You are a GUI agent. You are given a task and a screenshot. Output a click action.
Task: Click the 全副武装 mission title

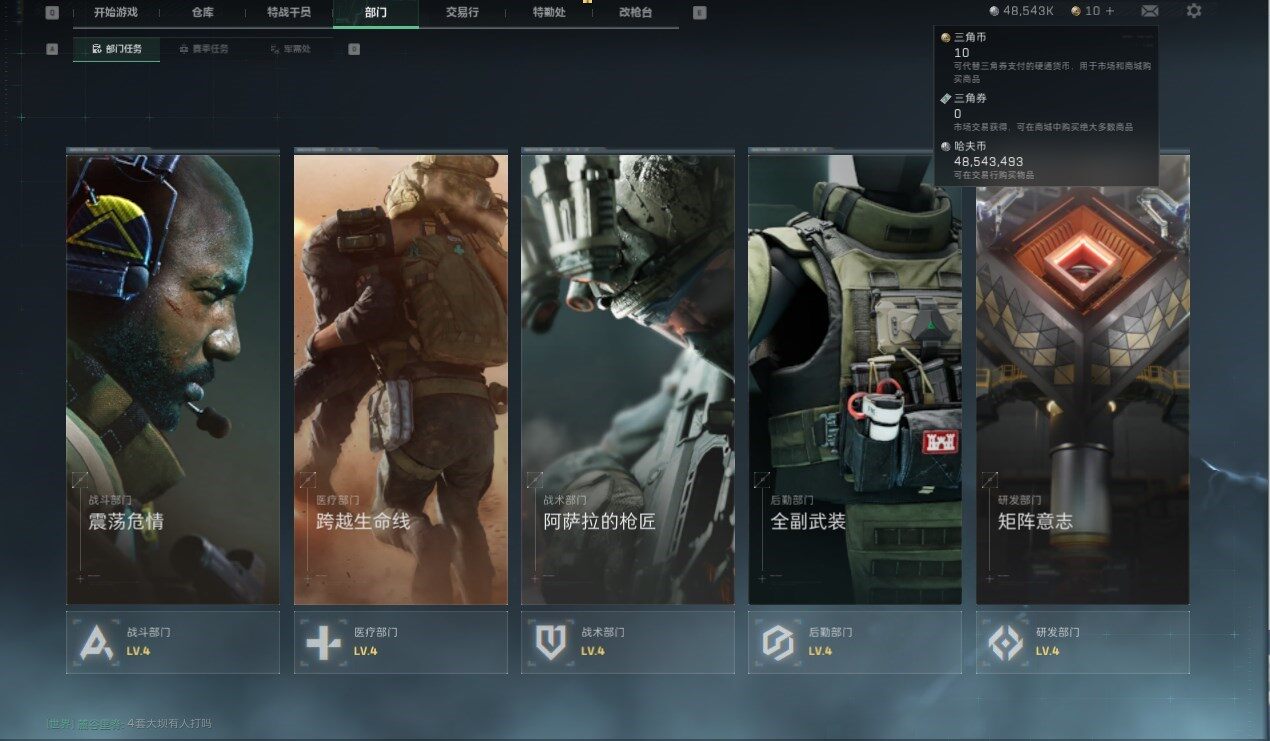point(808,521)
